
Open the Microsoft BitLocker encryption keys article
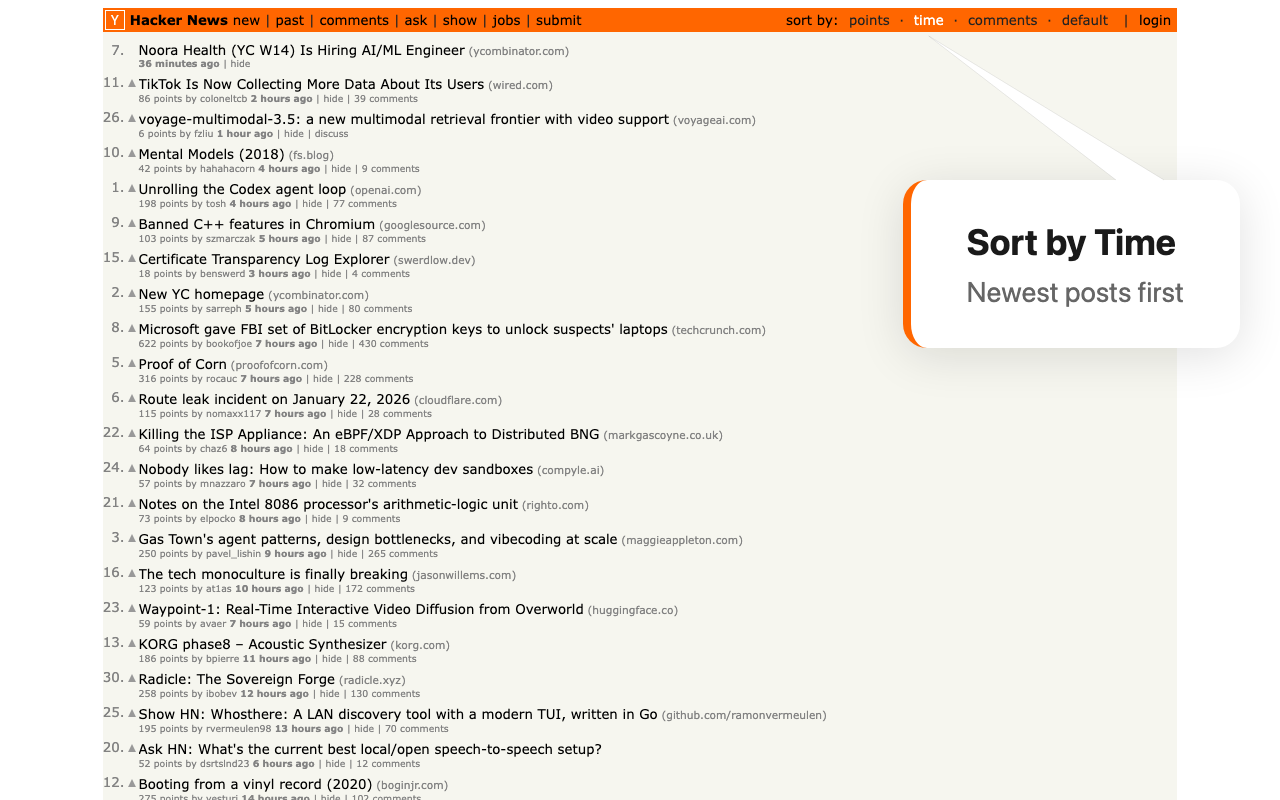[403, 329]
